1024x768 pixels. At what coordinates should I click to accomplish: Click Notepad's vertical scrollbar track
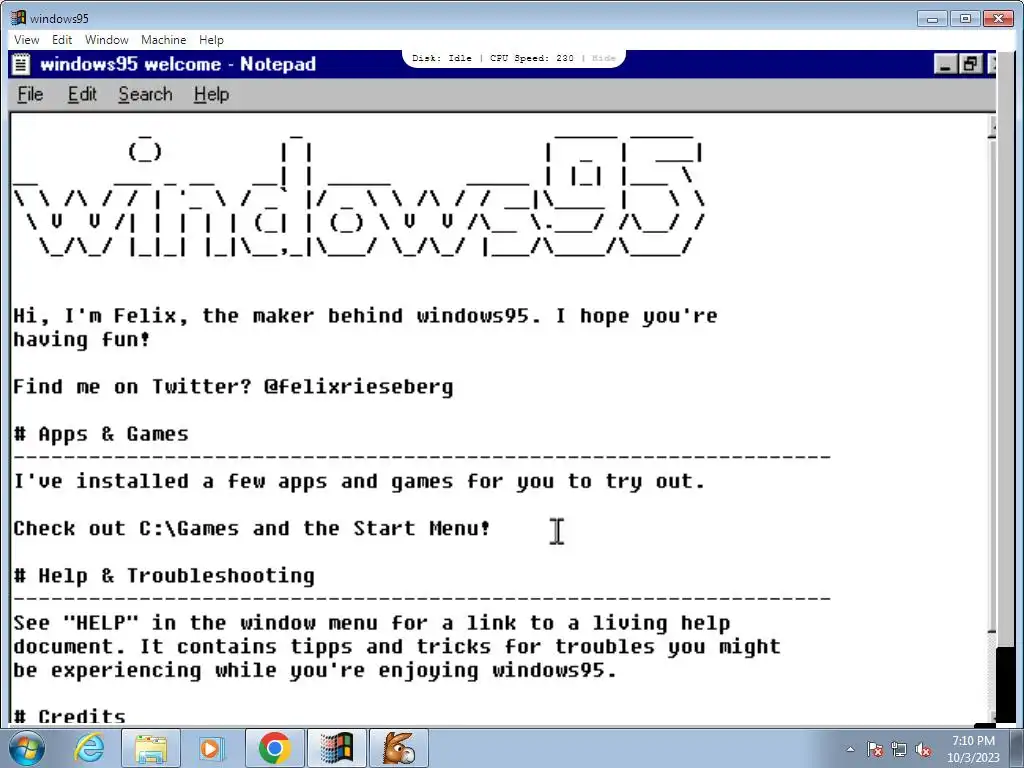(x=993, y=673)
